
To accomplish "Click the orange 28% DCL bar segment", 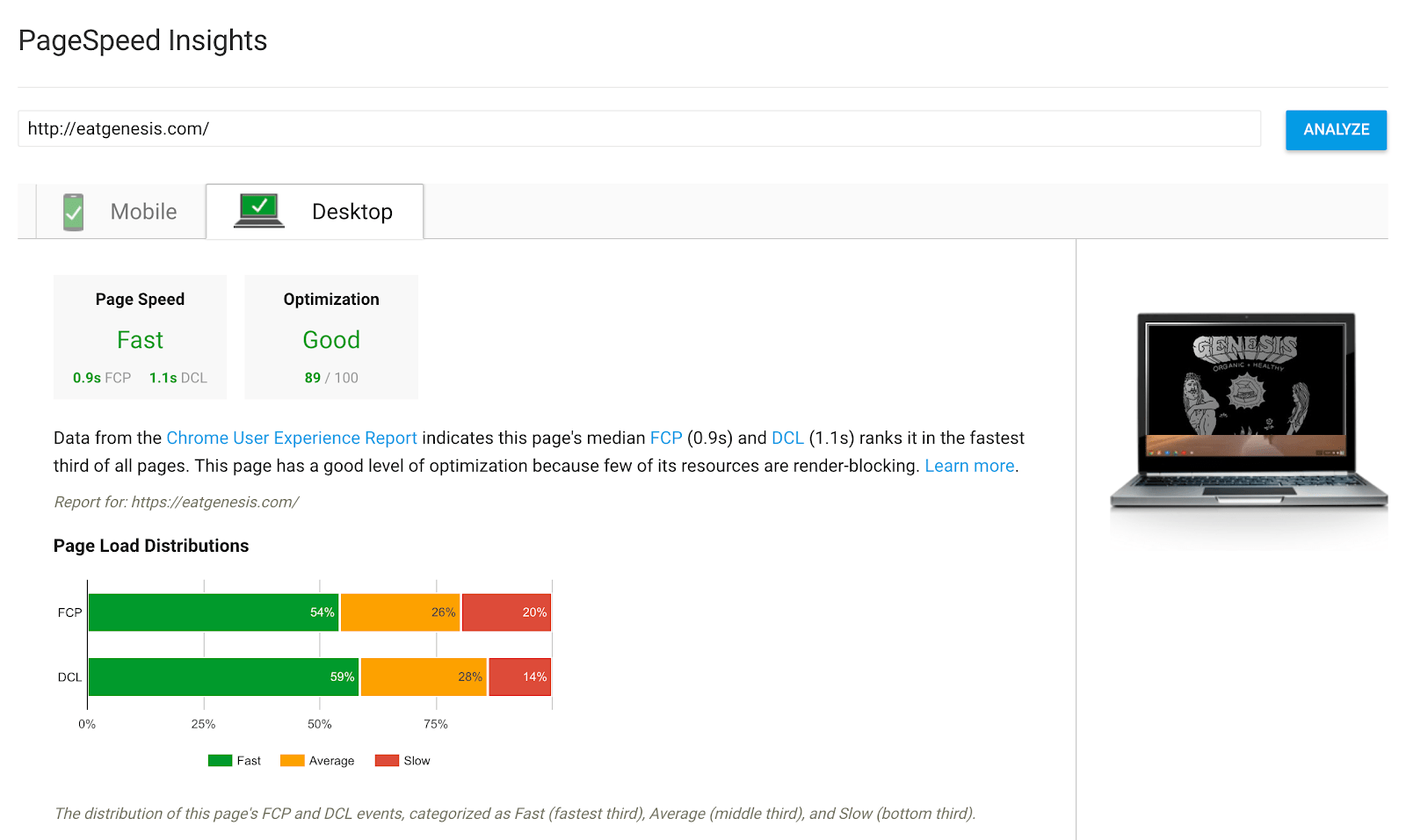I will coord(424,677).
